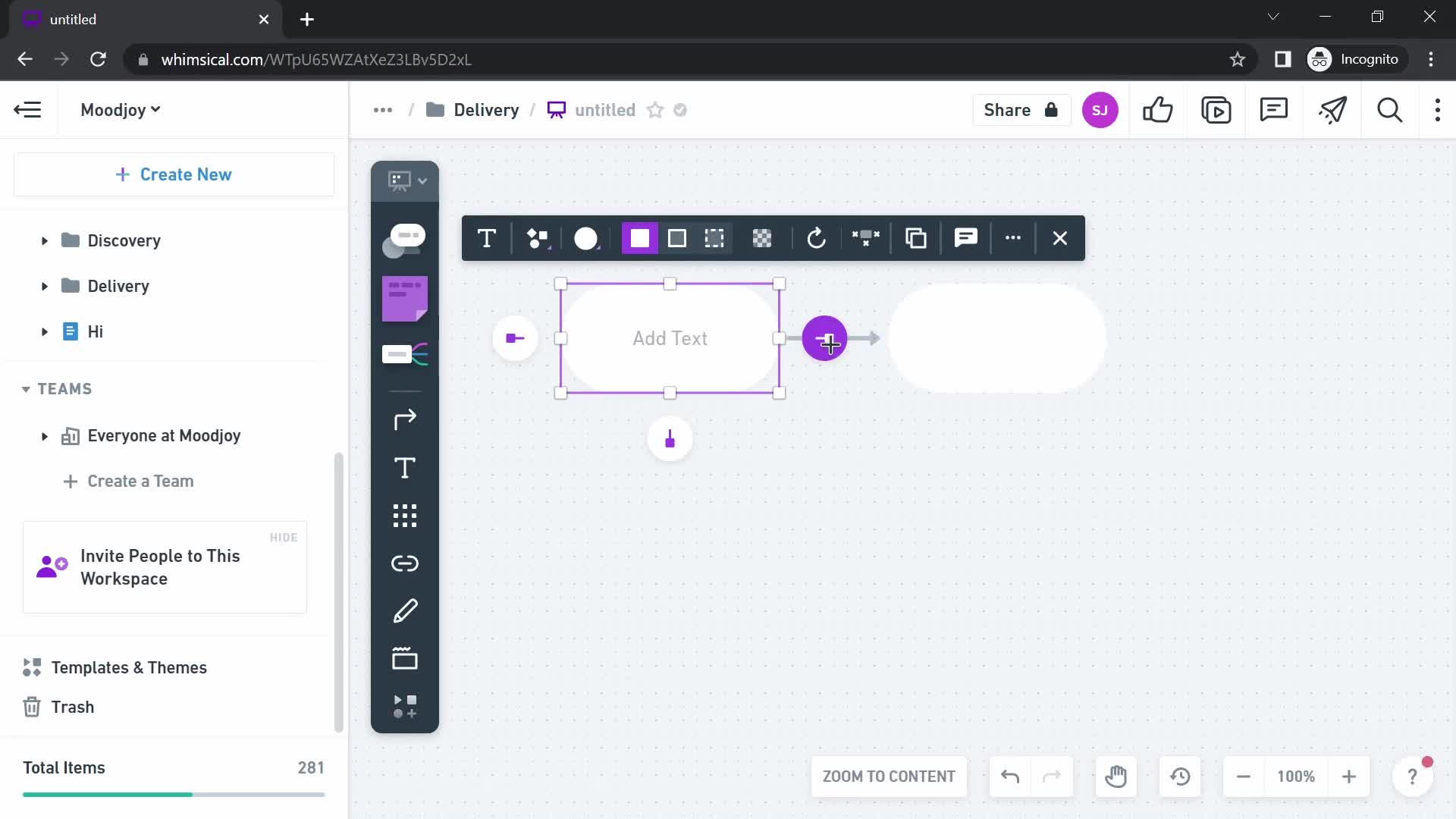Select the frame tool
The width and height of the screenshot is (1456, 819).
tap(405, 658)
